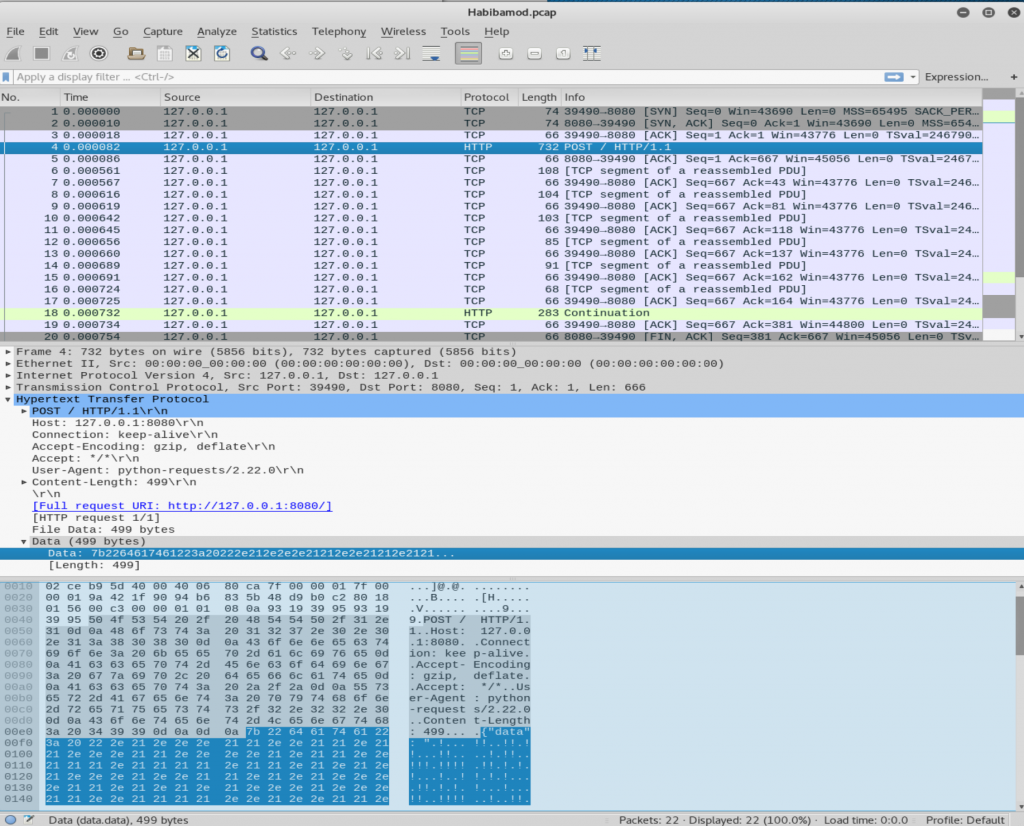Collapse Hypertext Transfer Protocol node
1024x826 pixels.
[x=8, y=399]
